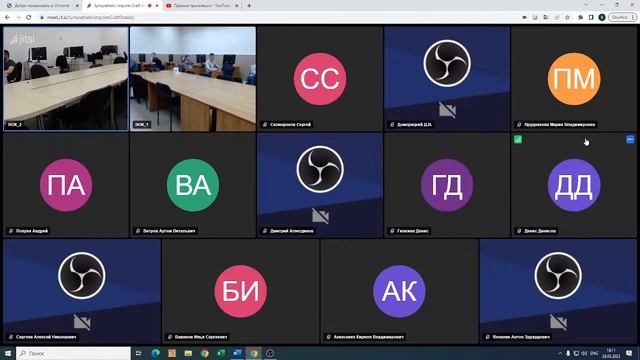Image resolution: width=640 pixels, height=360 pixels.
Task: Click the muted mic icon under ПМ
Action: point(519,124)
